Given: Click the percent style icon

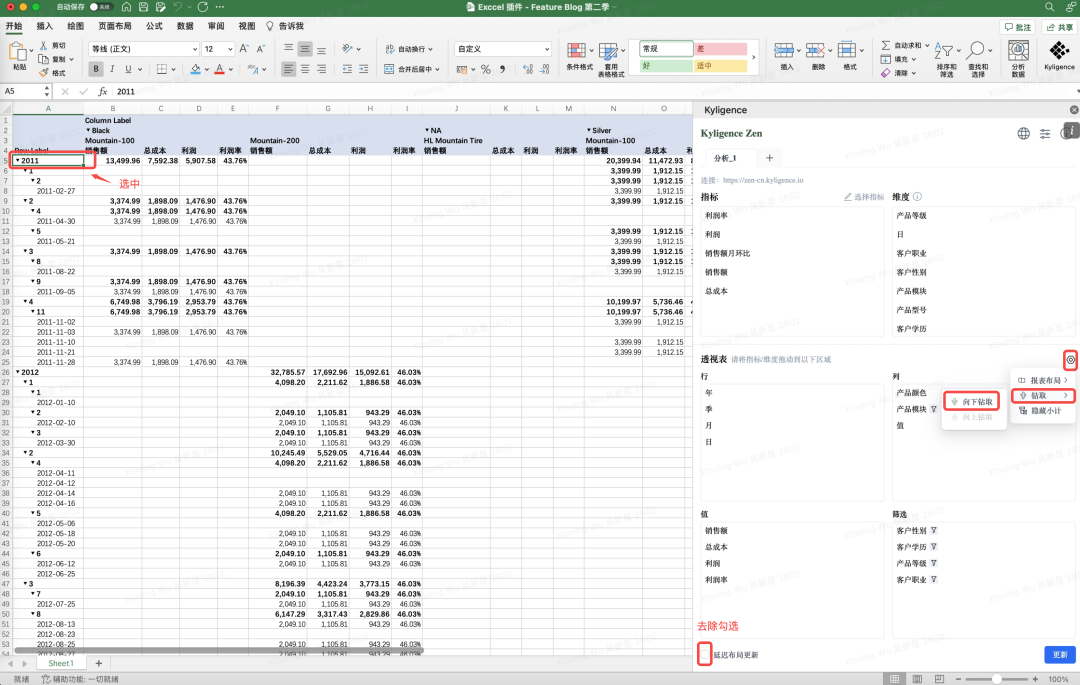Looking at the screenshot, I should [486, 69].
